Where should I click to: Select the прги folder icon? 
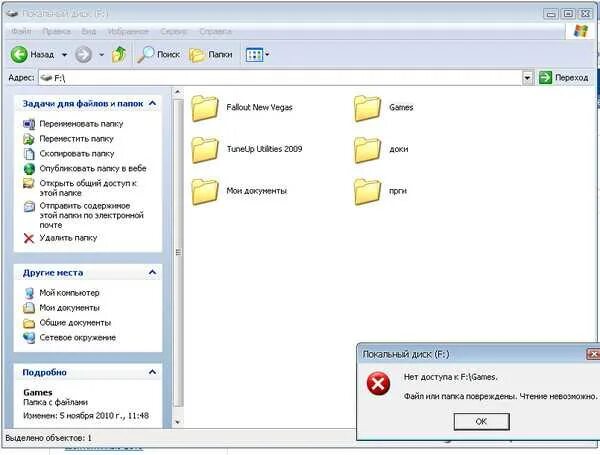367,191
